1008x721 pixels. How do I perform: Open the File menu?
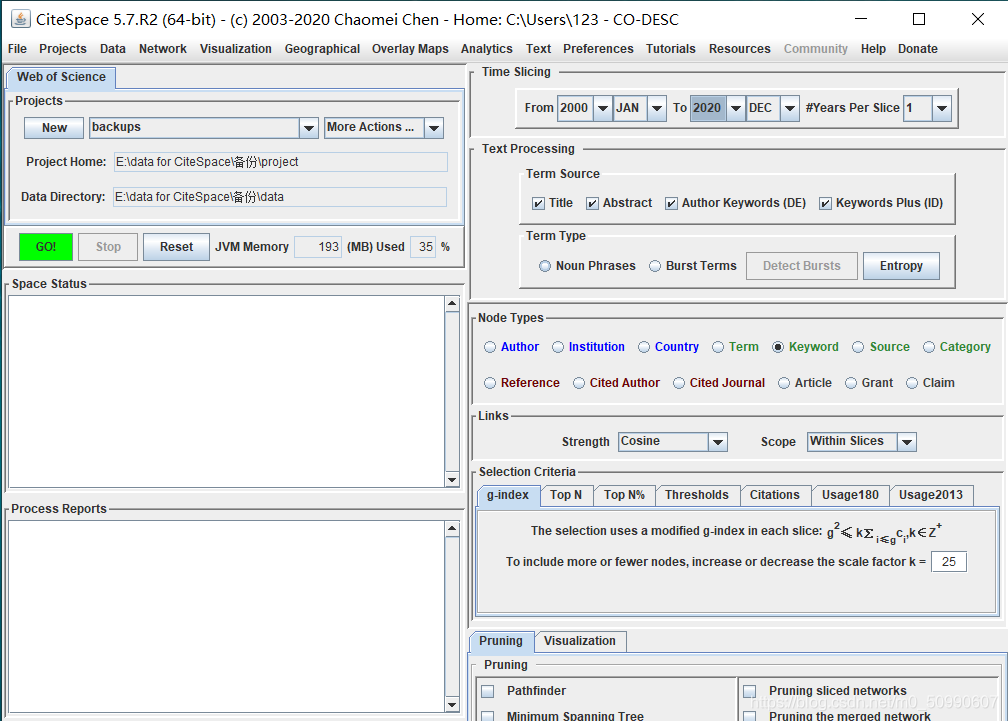17,49
